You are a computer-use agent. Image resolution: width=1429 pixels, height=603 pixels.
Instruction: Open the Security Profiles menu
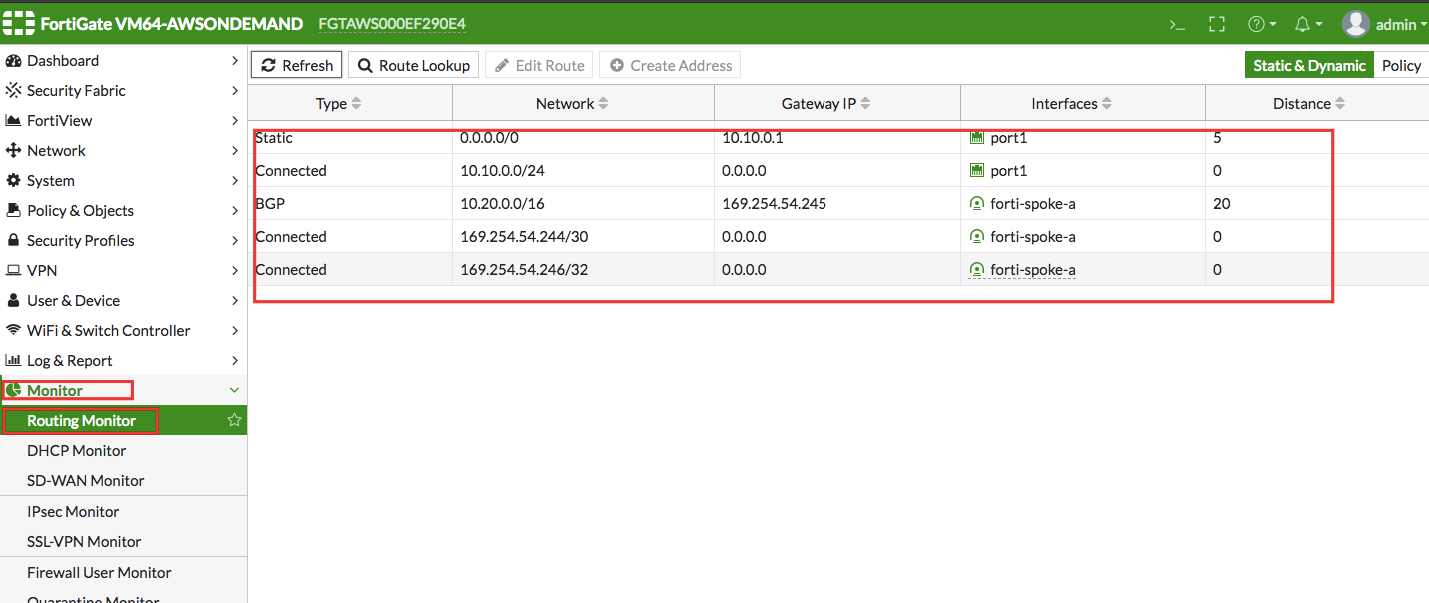[123, 241]
